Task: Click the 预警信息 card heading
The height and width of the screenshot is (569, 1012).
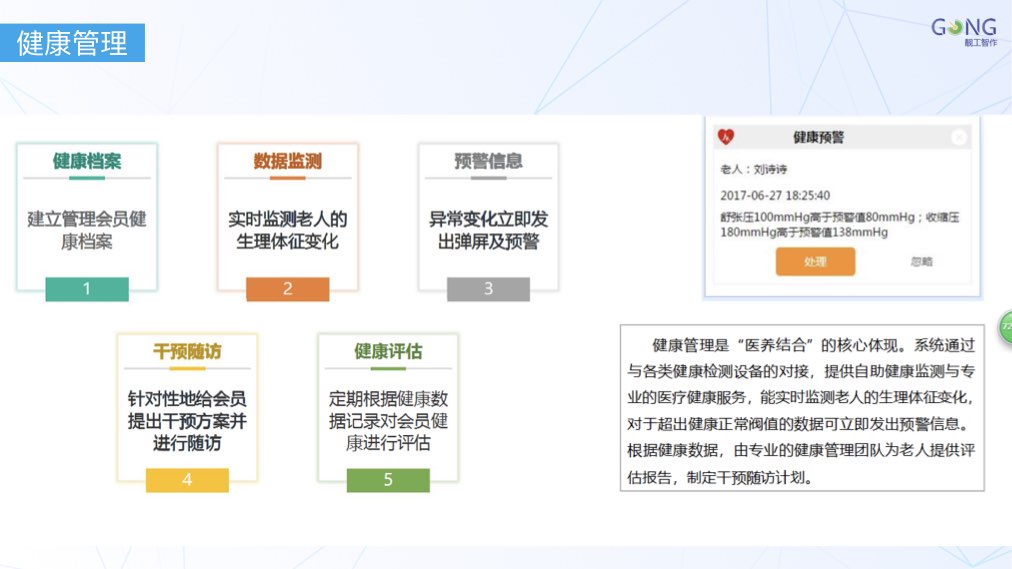Action: [488, 161]
